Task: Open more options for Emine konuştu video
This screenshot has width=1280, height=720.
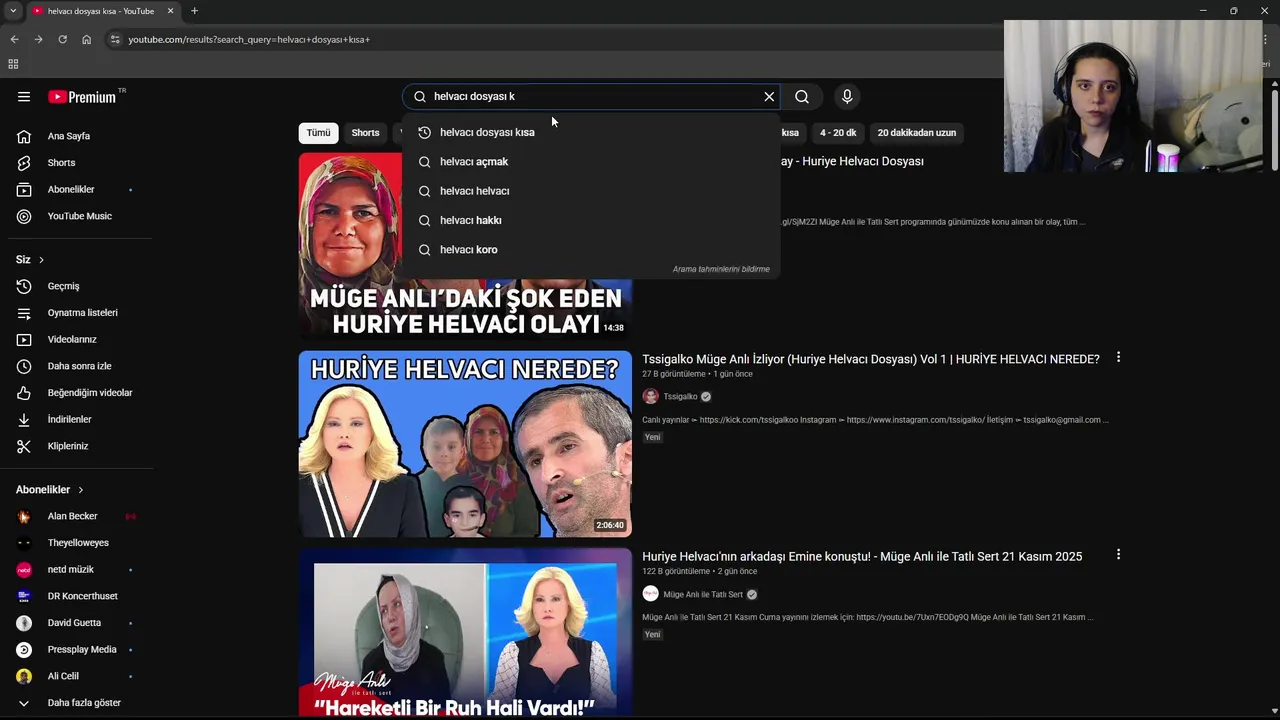Action: [x=1118, y=555]
